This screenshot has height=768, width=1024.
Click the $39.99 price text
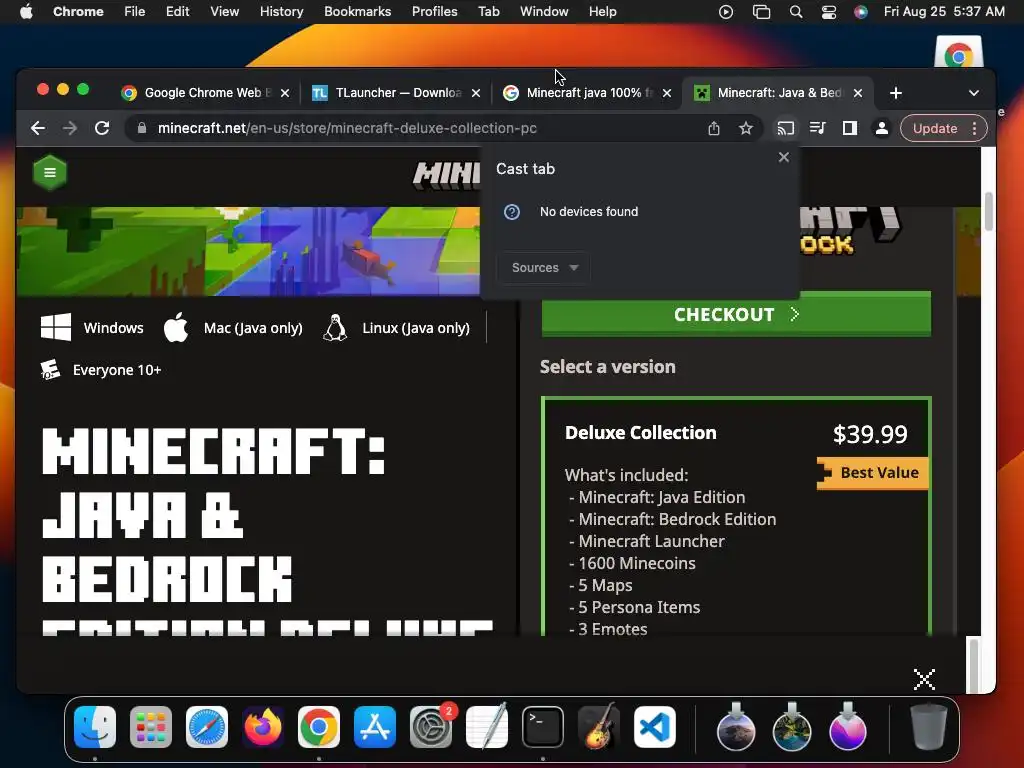coord(870,434)
